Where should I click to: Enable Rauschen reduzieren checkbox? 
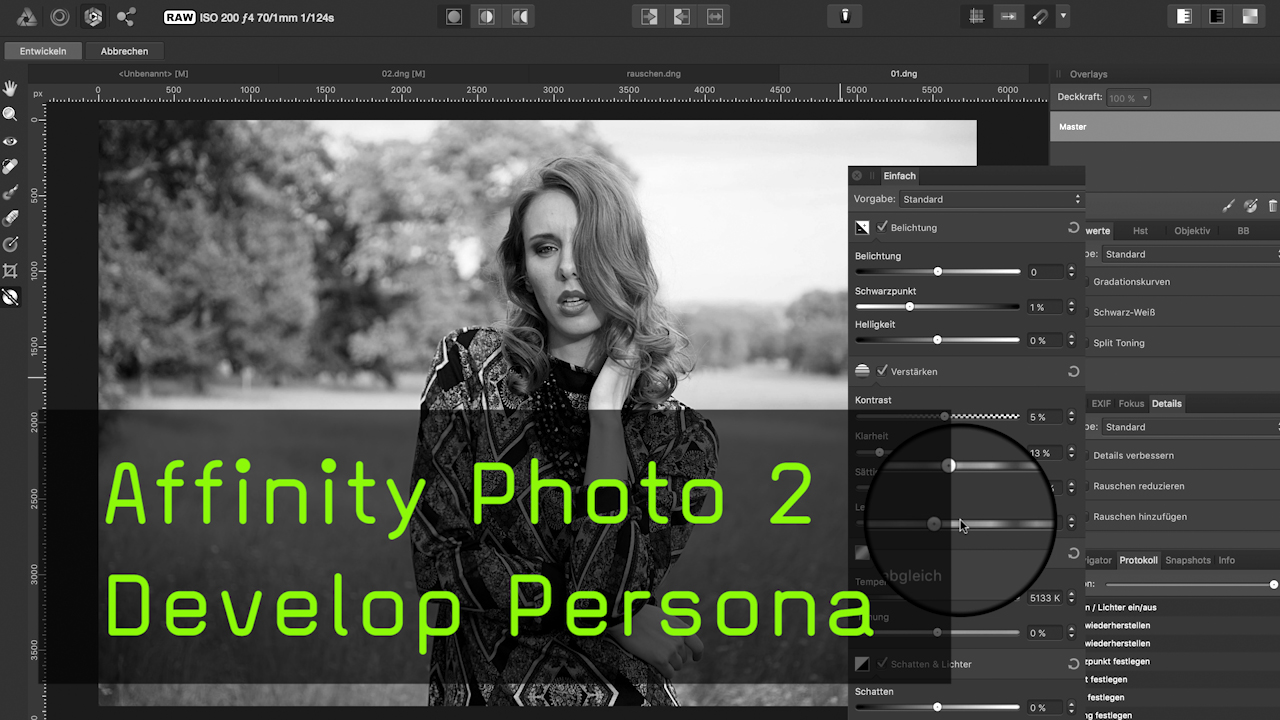pos(1087,486)
